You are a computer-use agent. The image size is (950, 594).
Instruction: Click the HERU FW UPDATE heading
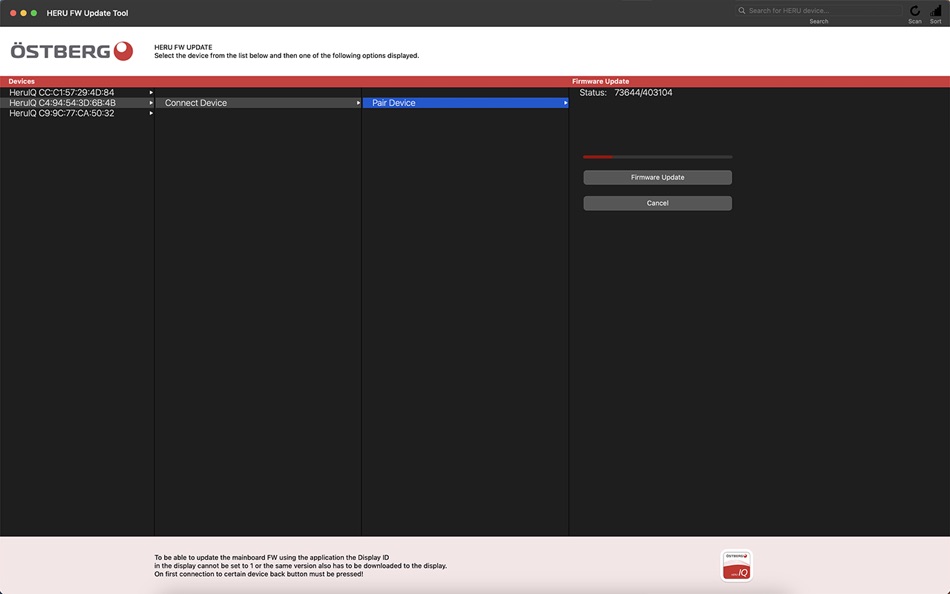click(183, 47)
